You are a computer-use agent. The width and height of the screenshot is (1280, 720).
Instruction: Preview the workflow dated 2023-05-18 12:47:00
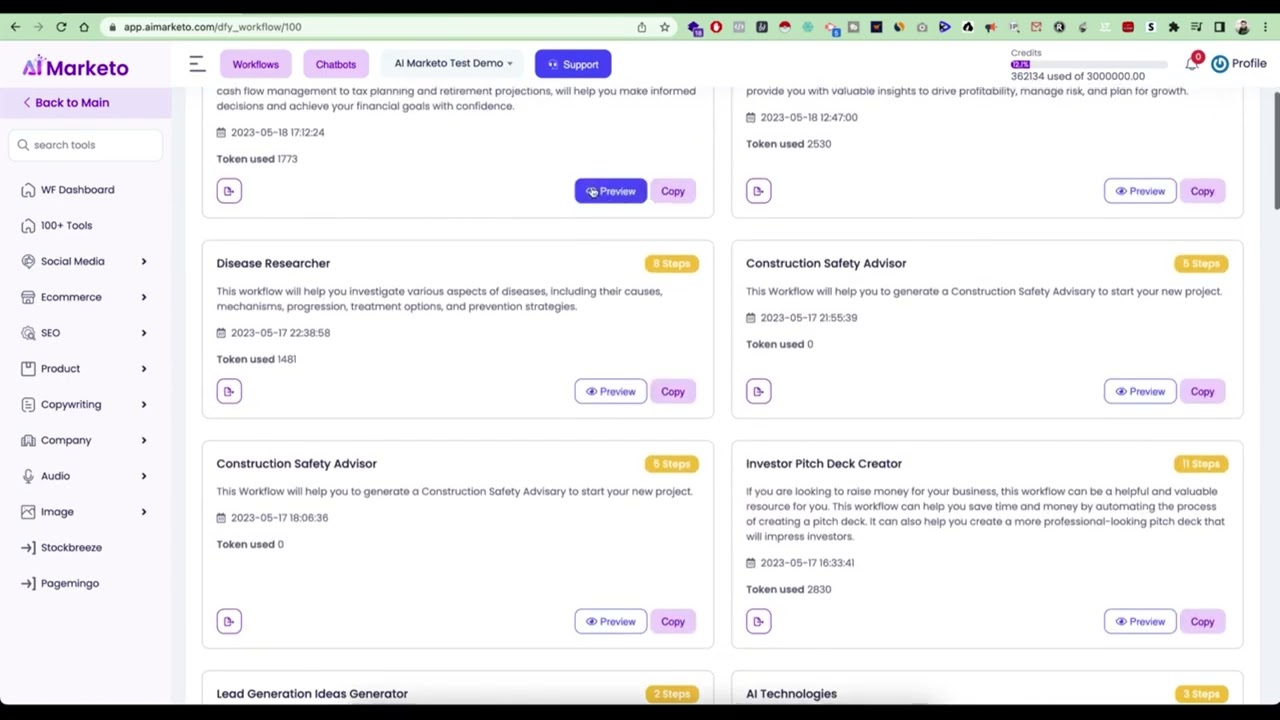[x=1140, y=191]
